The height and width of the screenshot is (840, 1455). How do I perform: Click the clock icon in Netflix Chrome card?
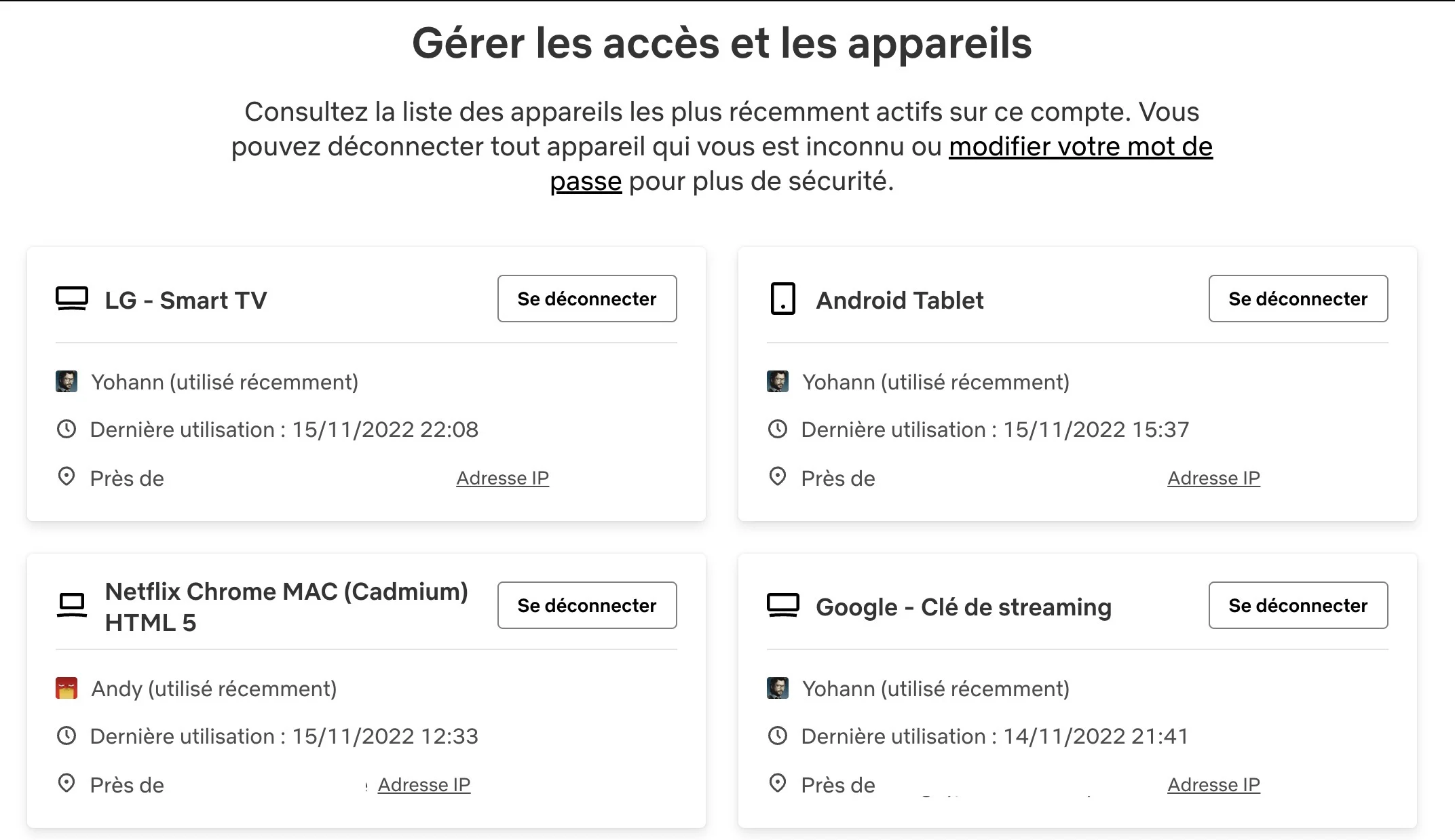click(x=67, y=736)
